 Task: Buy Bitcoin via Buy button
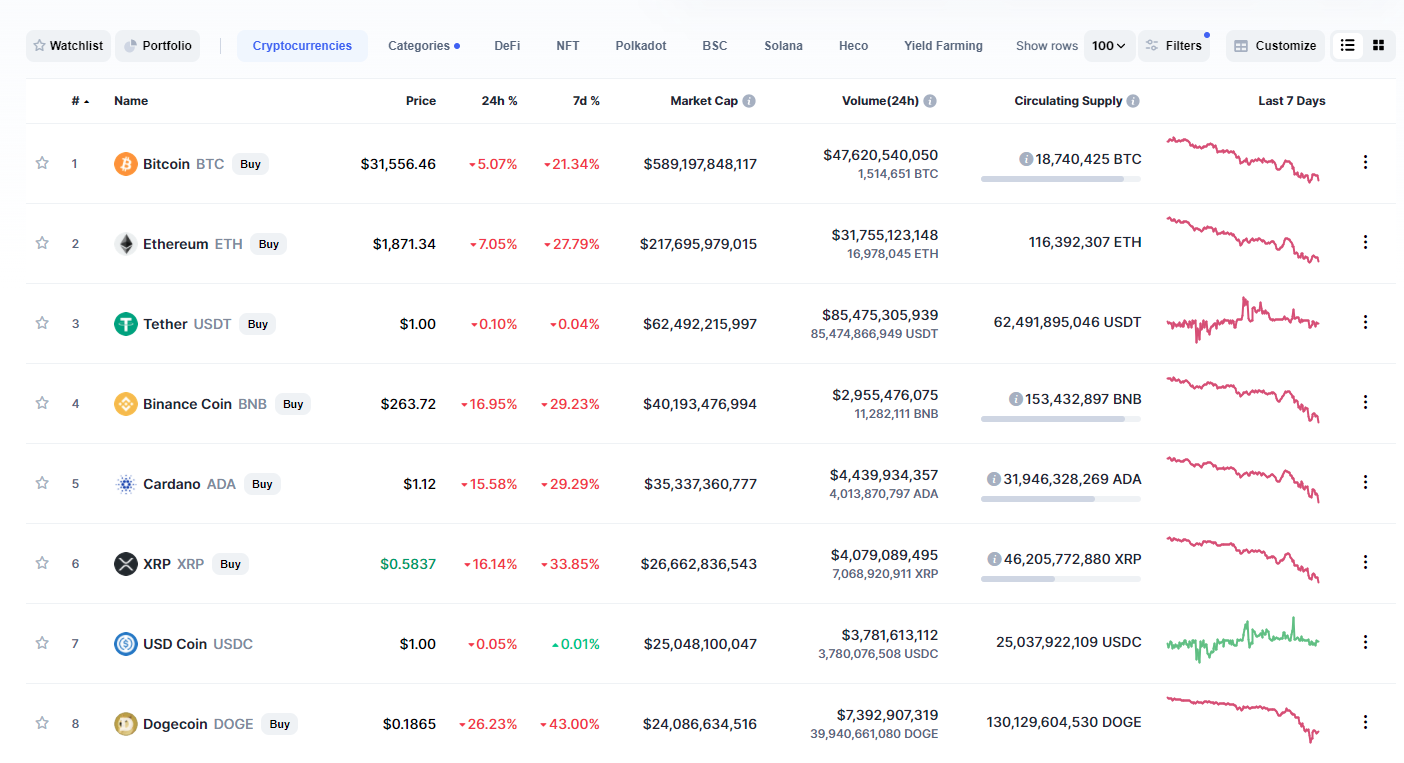tap(250, 164)
